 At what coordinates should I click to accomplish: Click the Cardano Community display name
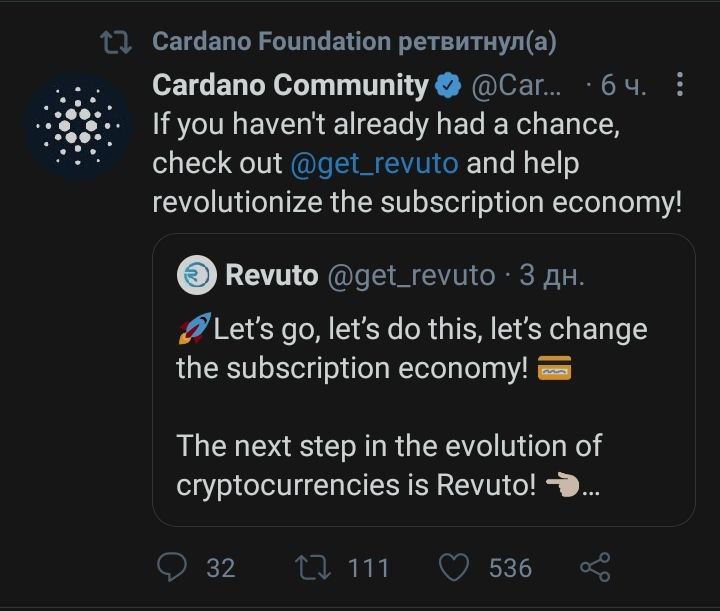pyautogui.click(x=290, y=86)
